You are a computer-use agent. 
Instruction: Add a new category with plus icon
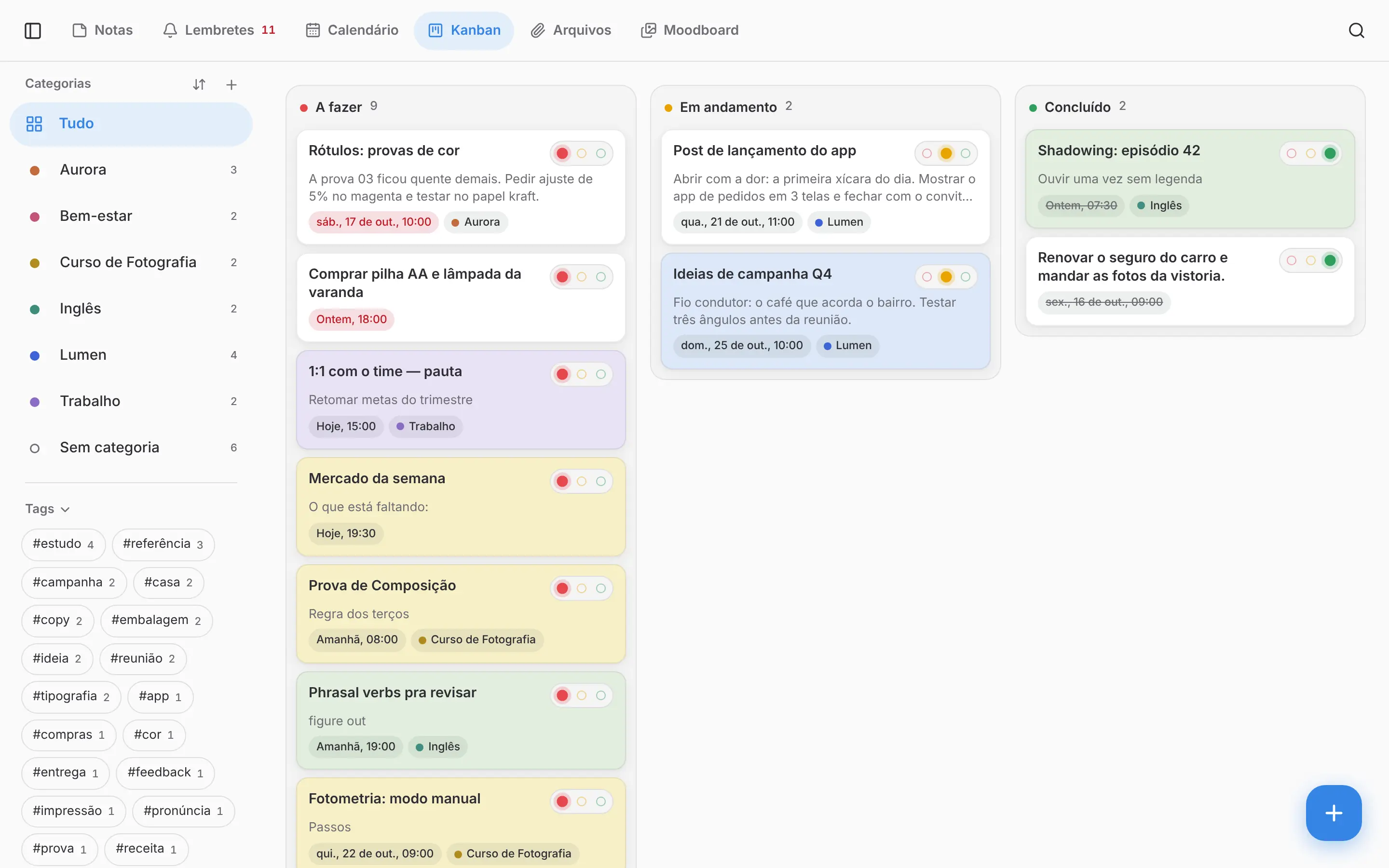[x=231, y=84]
